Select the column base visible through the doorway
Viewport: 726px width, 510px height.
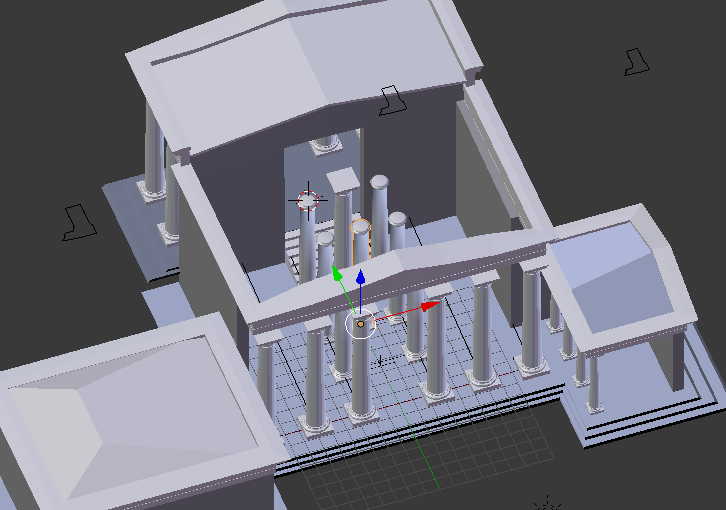(x=326, y=145)
